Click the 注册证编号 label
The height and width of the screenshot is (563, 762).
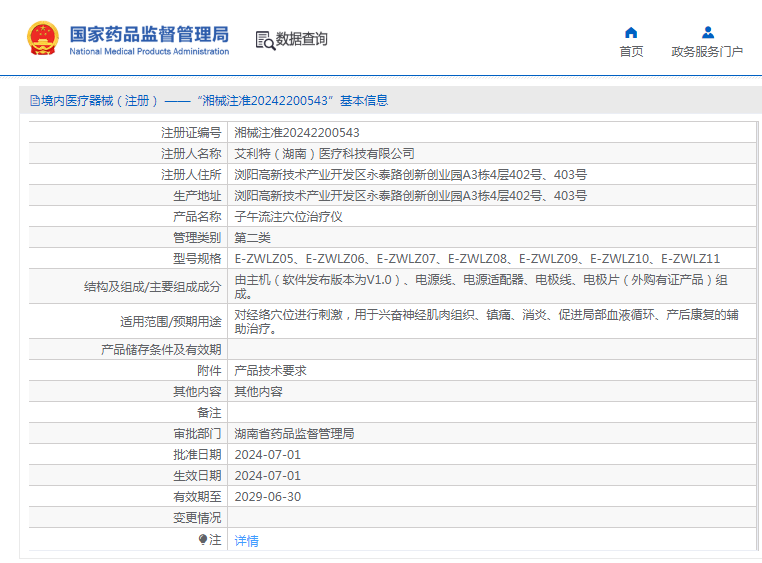click(191, 133)
